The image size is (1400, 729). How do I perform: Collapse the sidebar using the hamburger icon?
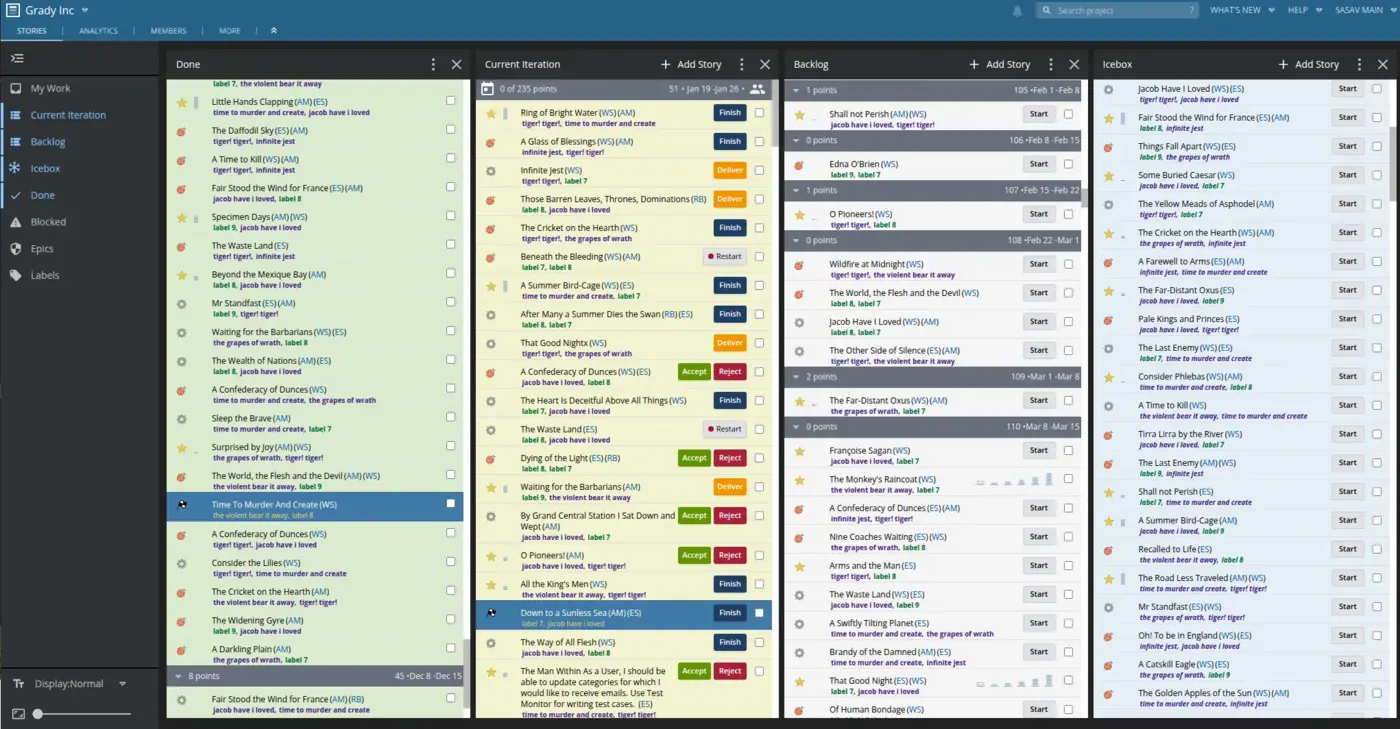(17, 59)
